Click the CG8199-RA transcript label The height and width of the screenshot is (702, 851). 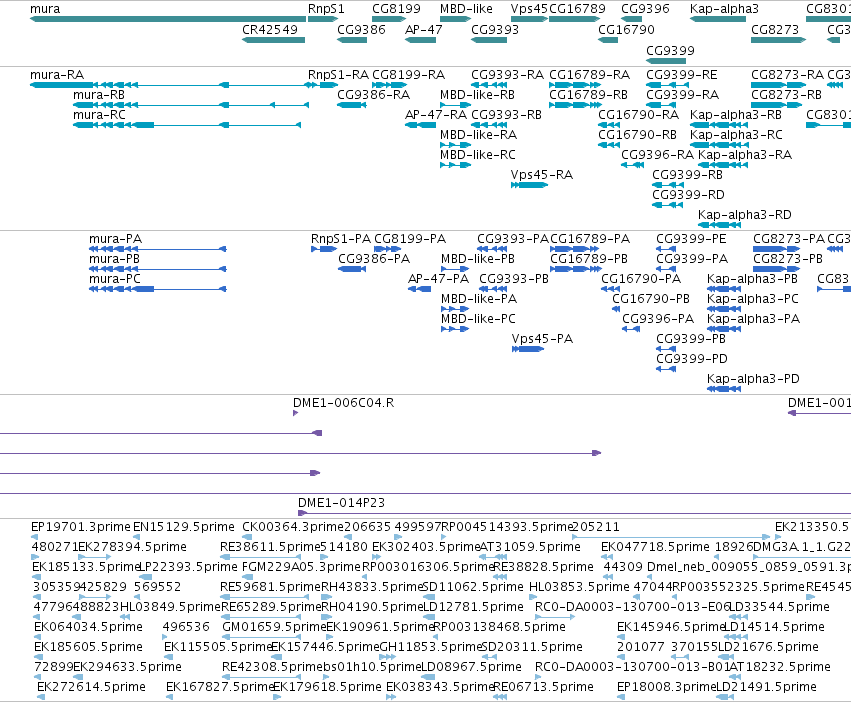pos(408,74)
